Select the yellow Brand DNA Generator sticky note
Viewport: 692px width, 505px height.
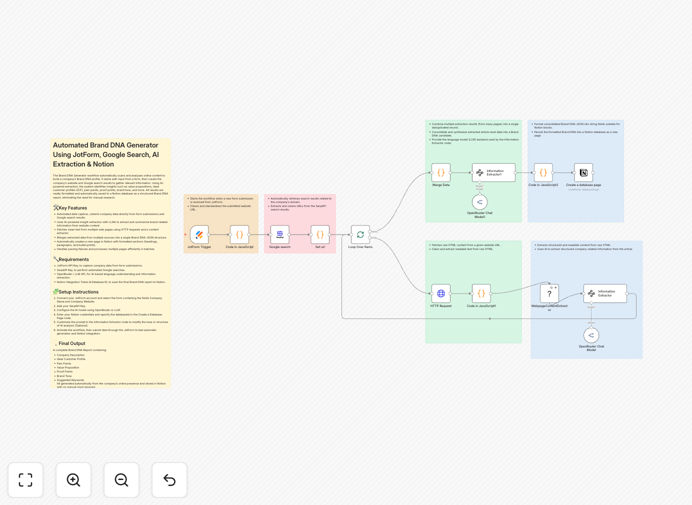point(111,264)
